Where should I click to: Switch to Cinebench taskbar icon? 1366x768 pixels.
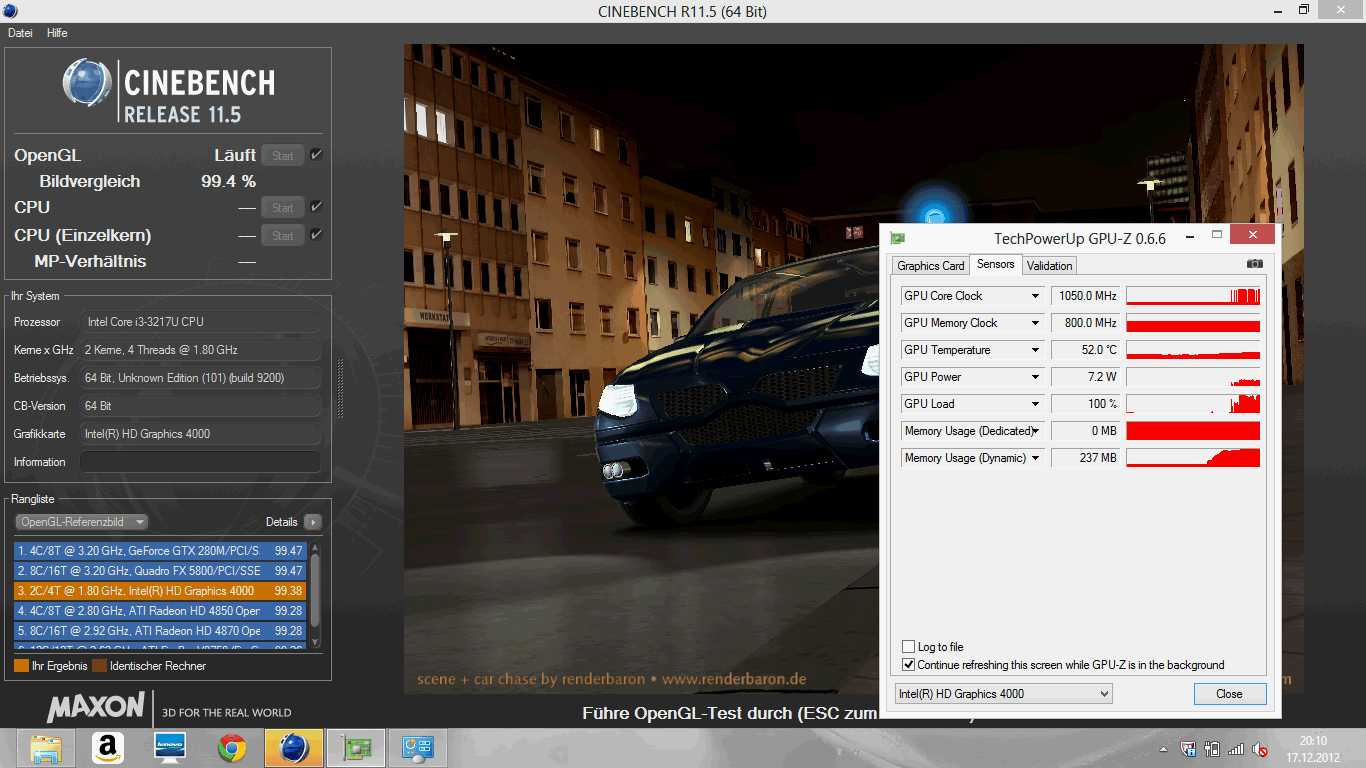(x=294, y=747)
